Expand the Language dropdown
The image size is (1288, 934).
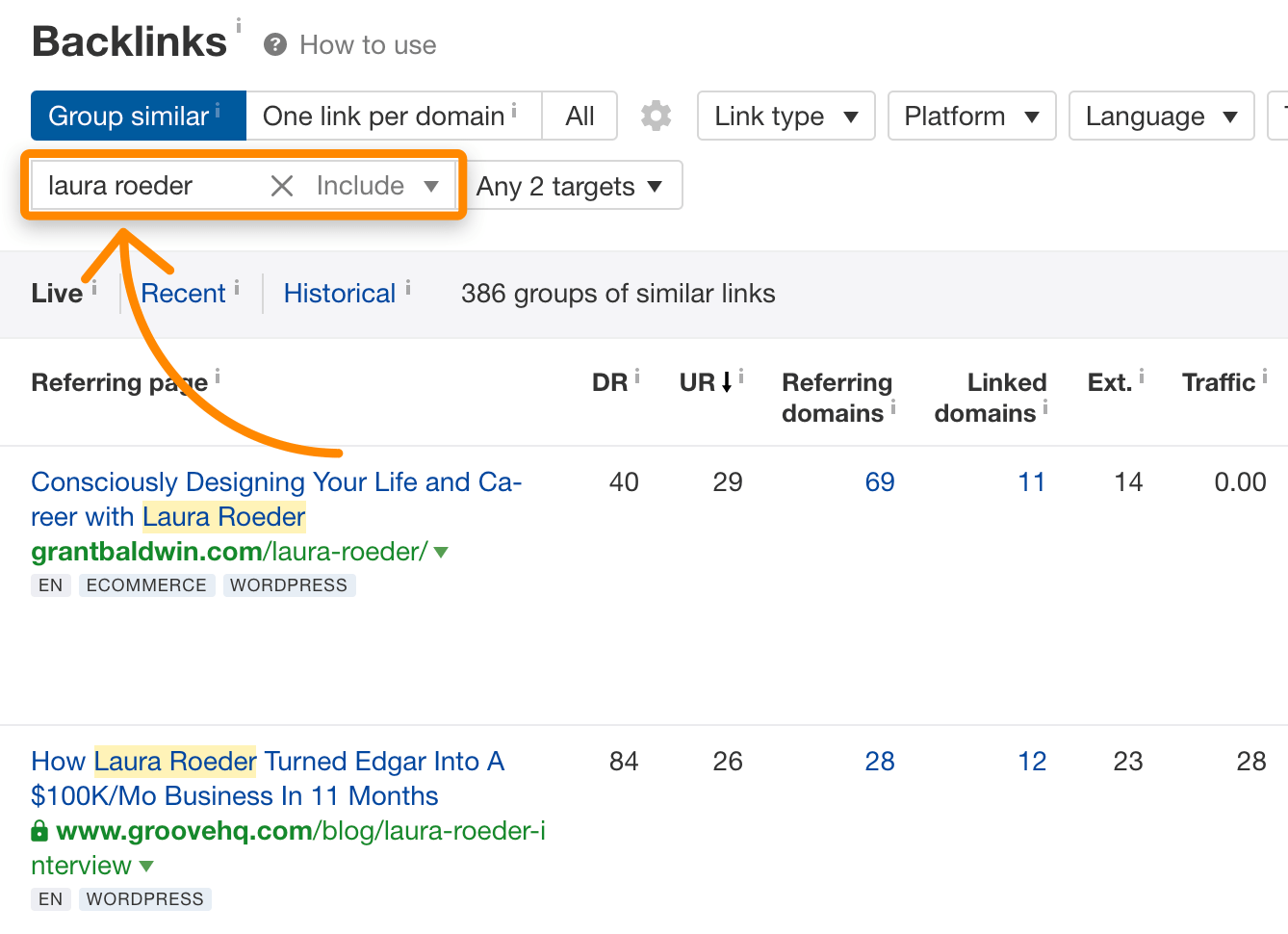tap(1160, 116)
